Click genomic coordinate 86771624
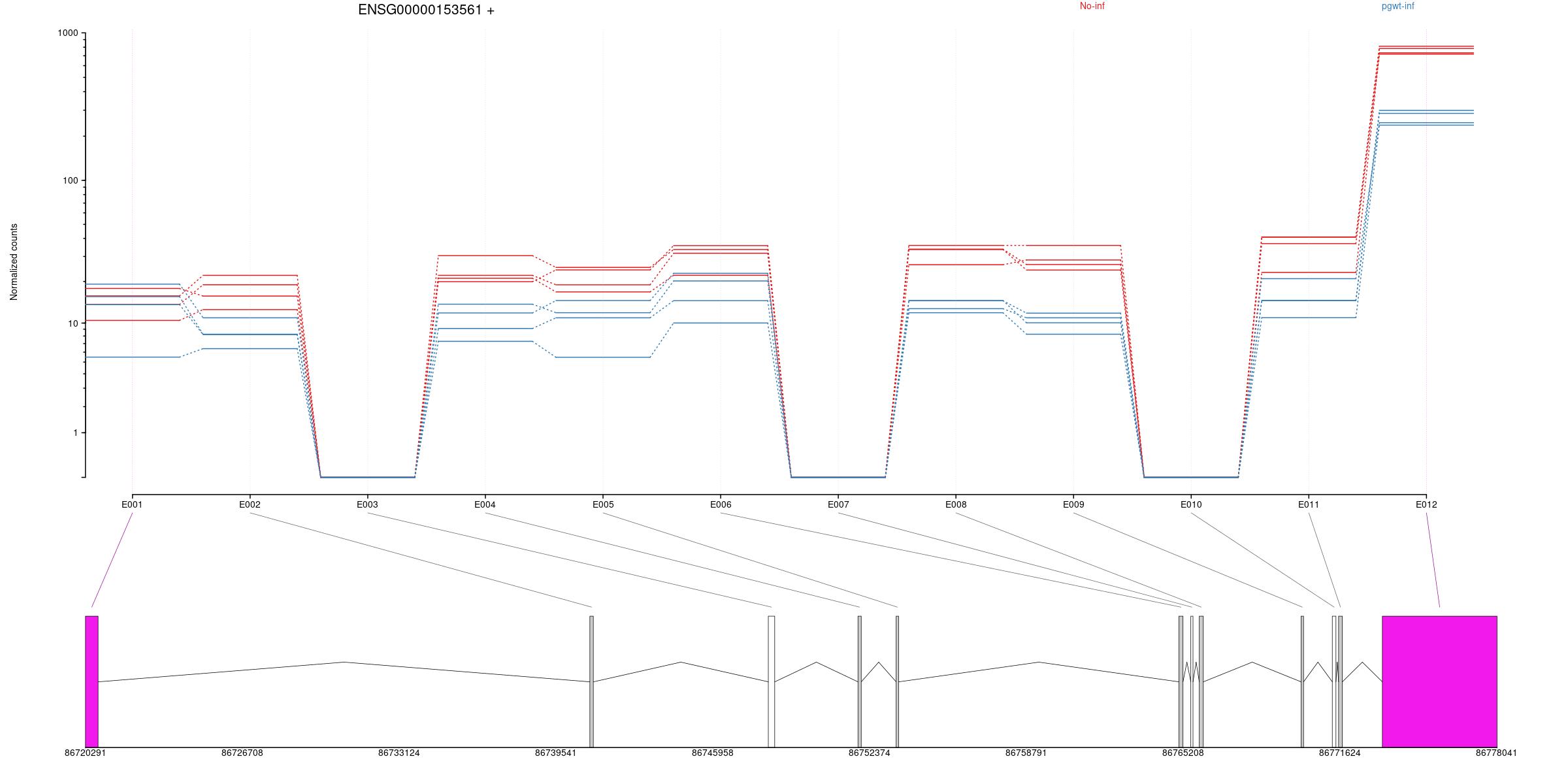 click(1339, 753)
